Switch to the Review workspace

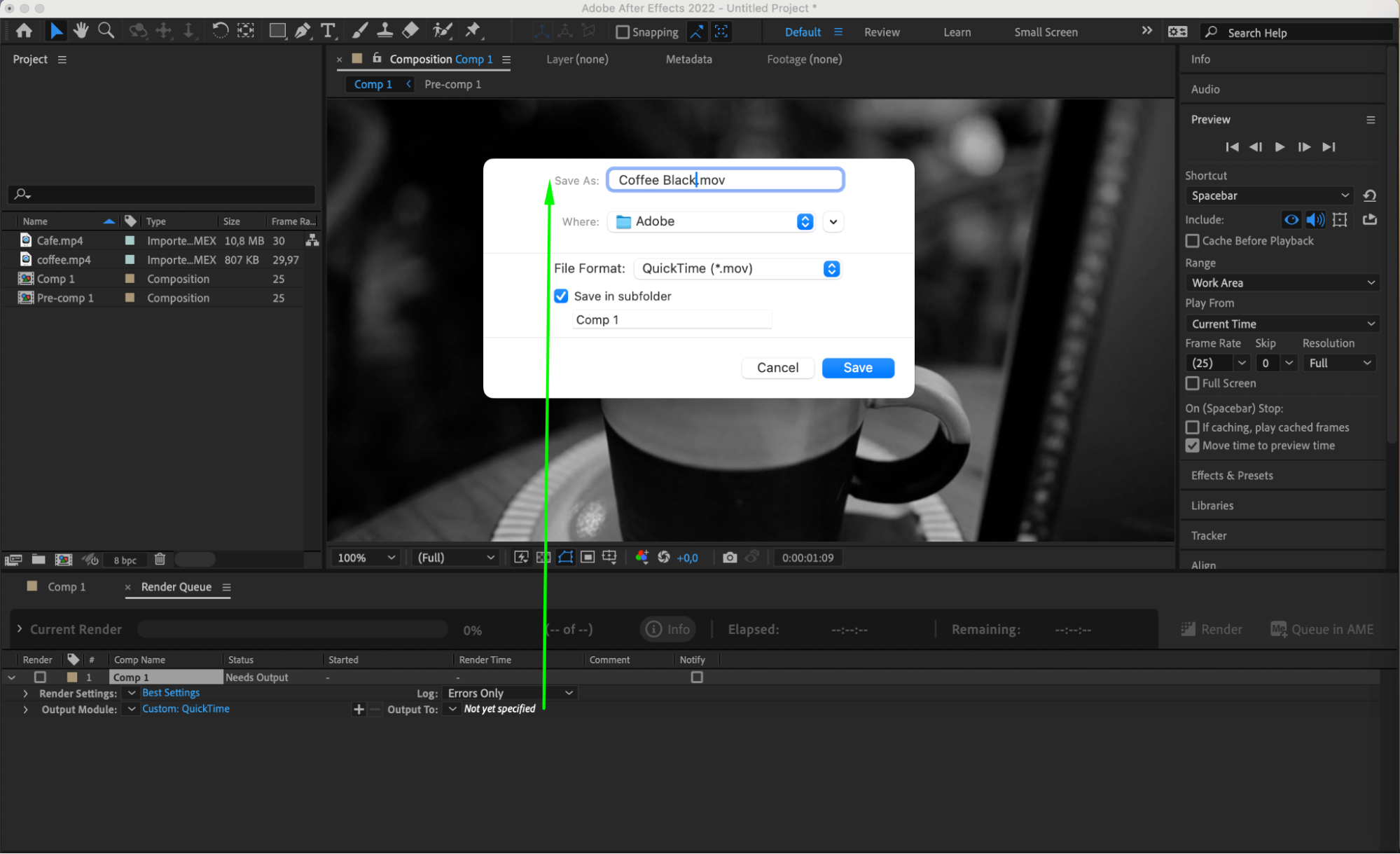[x=882, y=32]
